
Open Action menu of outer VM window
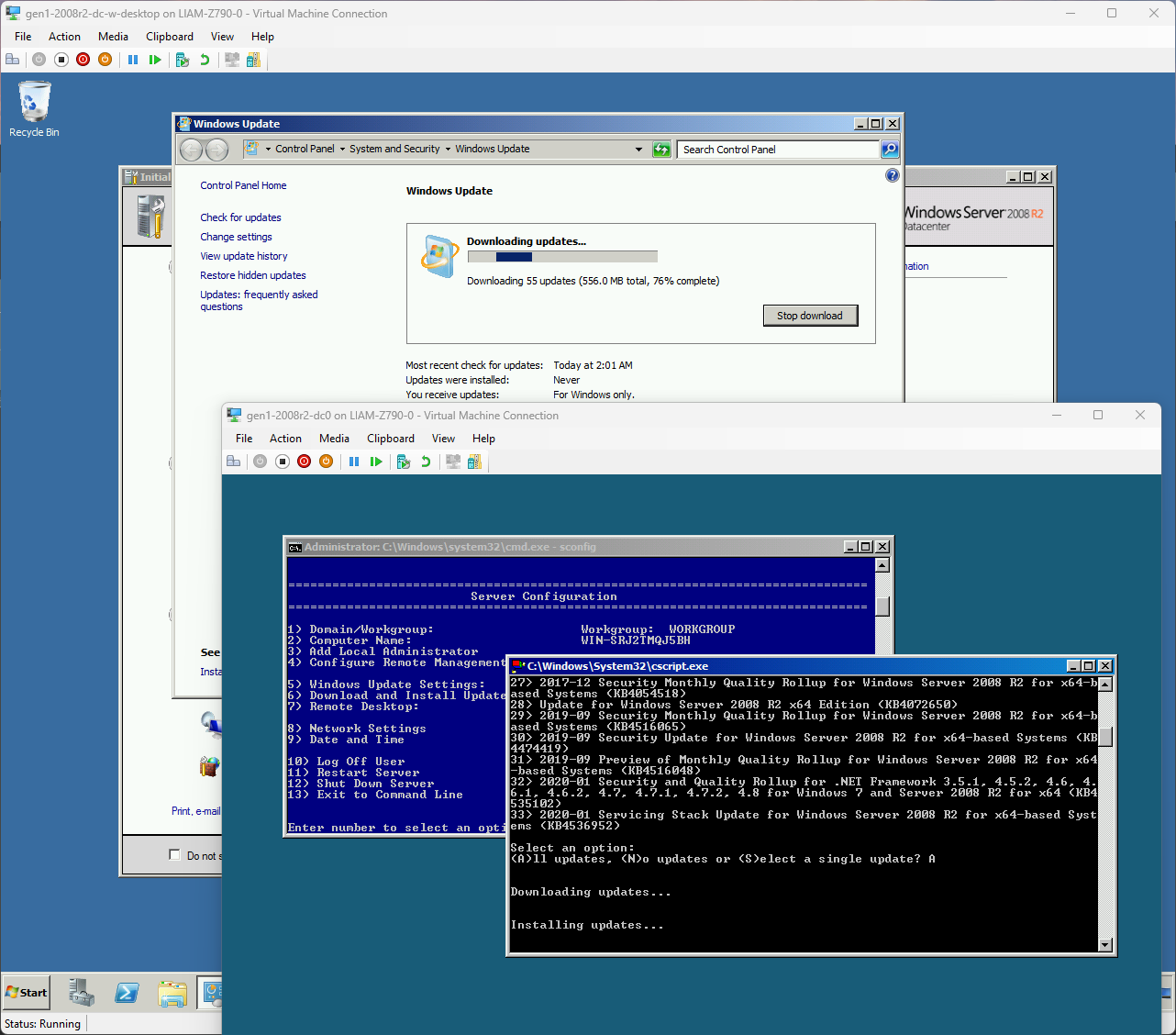64,37
